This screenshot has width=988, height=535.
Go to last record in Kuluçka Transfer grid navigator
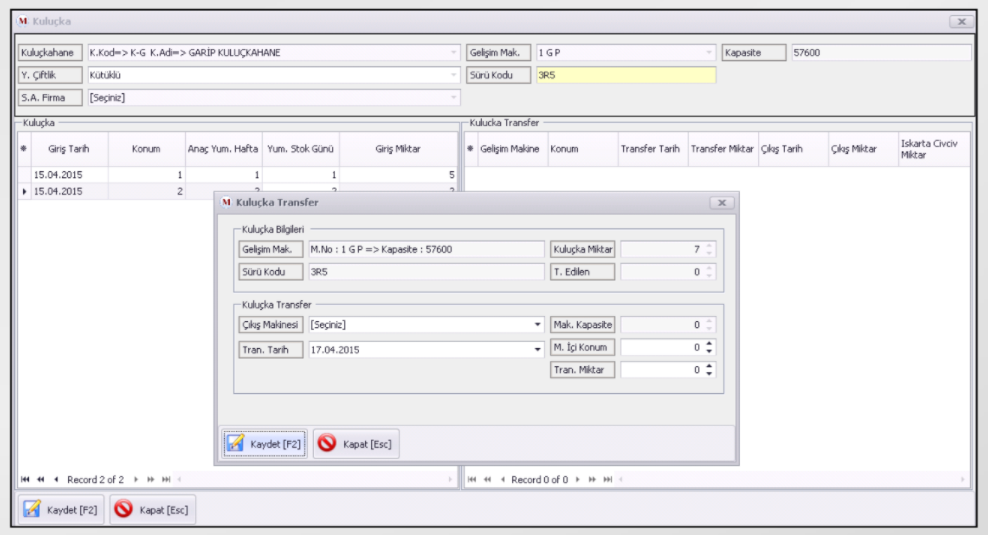point(608,480)
